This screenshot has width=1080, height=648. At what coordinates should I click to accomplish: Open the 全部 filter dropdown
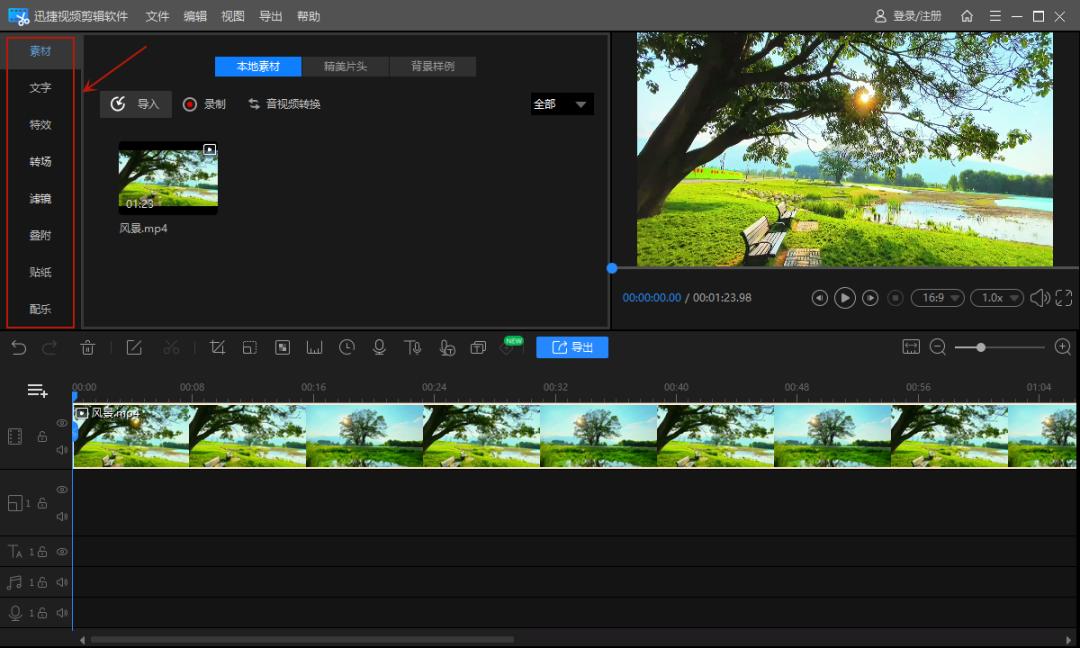(561, 104)
